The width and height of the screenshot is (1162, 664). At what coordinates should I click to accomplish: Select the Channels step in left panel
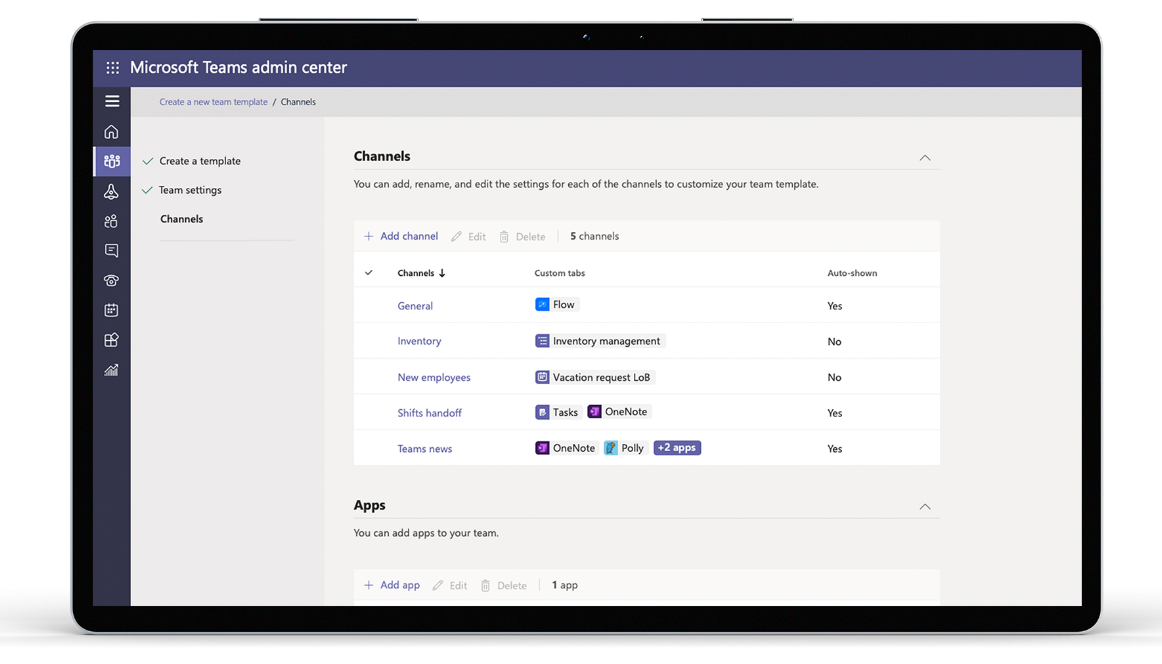point(182,219)
